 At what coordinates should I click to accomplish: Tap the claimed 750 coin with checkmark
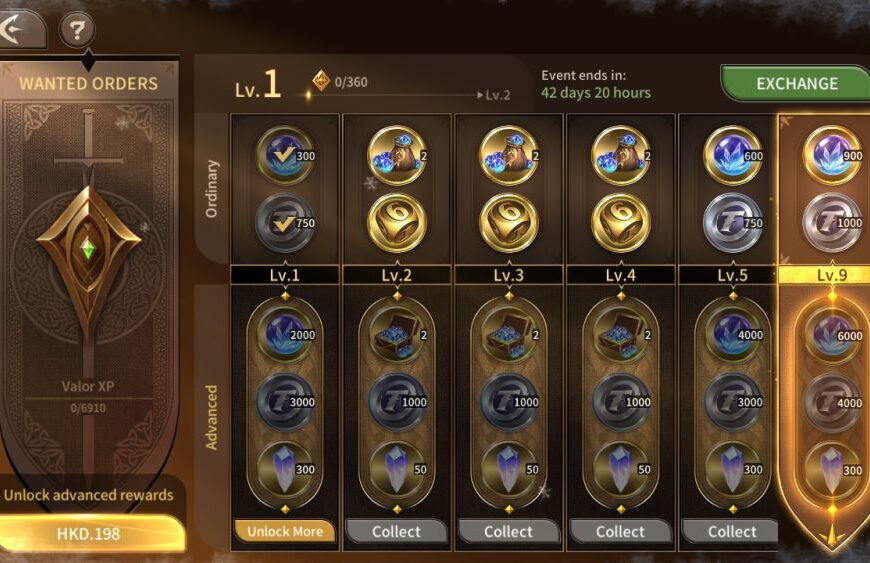pyautogui.click(x=285, y=223)
